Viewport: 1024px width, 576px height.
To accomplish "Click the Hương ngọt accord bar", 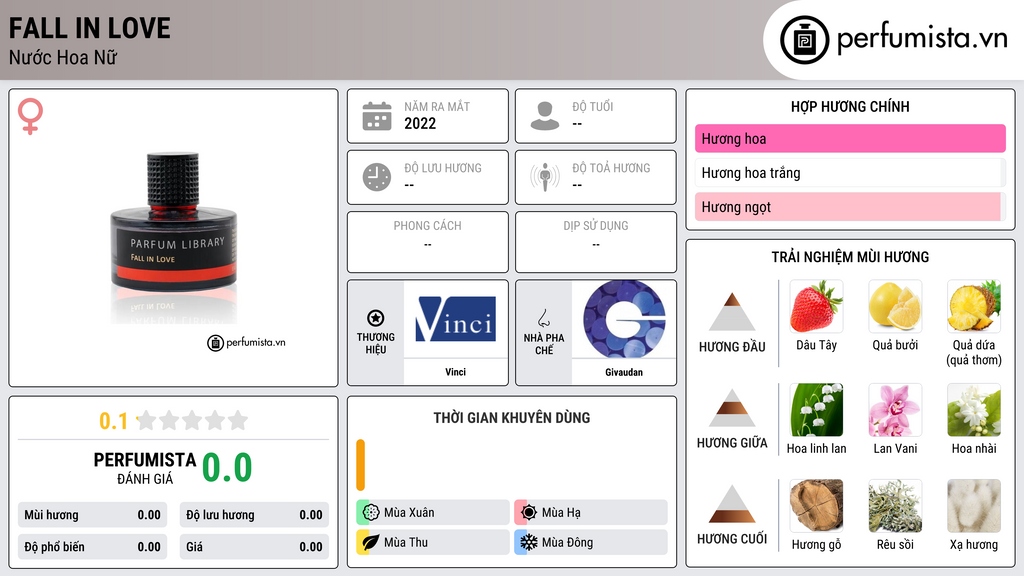I will click(x=850, y=206).
